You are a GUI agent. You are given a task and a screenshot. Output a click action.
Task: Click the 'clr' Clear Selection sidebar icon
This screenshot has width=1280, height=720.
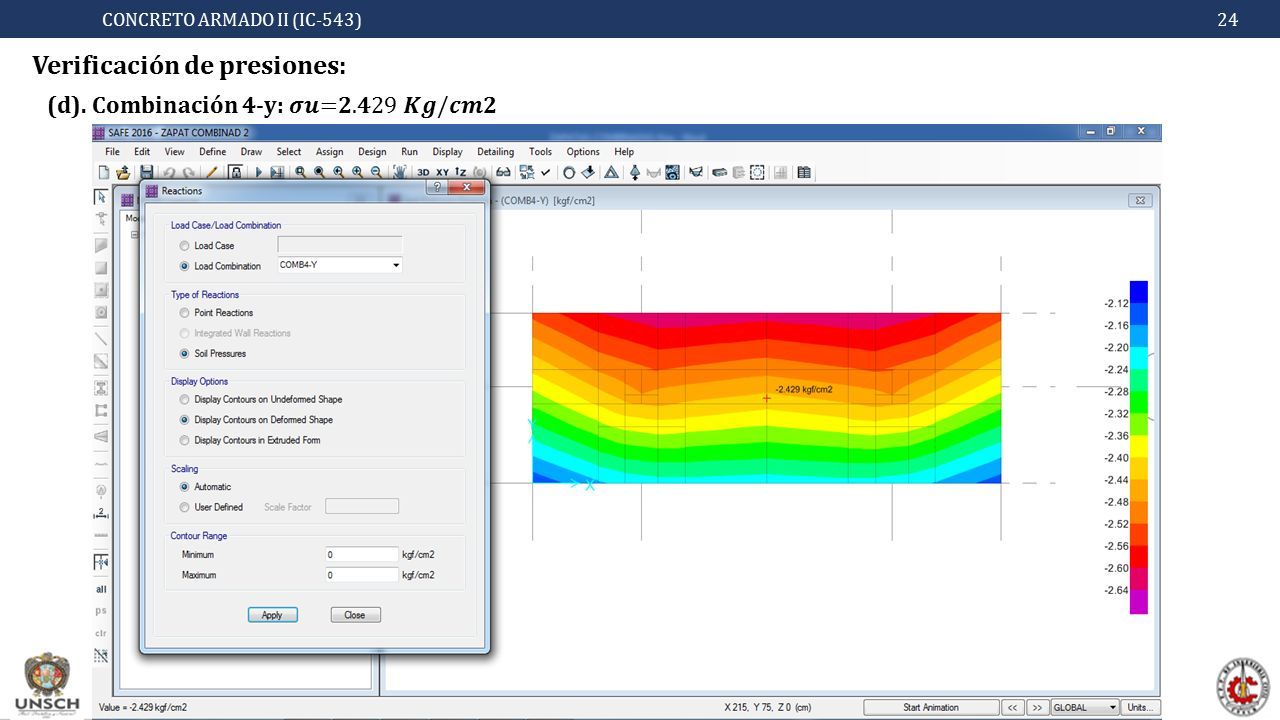coord(101,633)
